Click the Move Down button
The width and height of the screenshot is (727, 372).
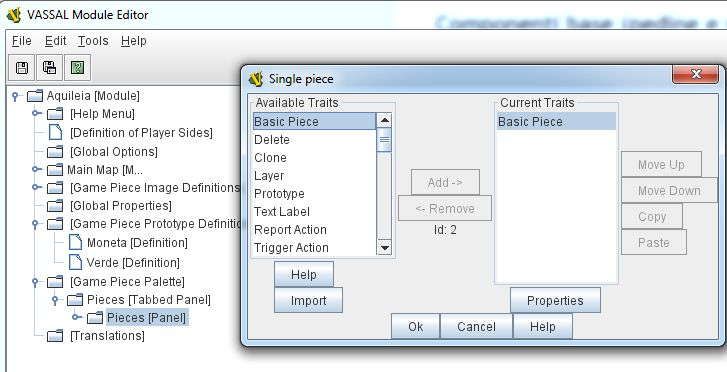click(x=669, y=190)
